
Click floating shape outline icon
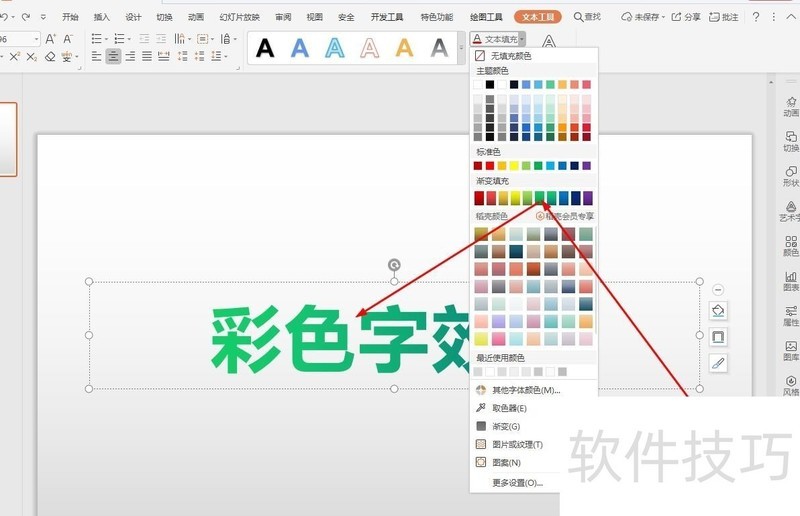[x=718, y=337]
